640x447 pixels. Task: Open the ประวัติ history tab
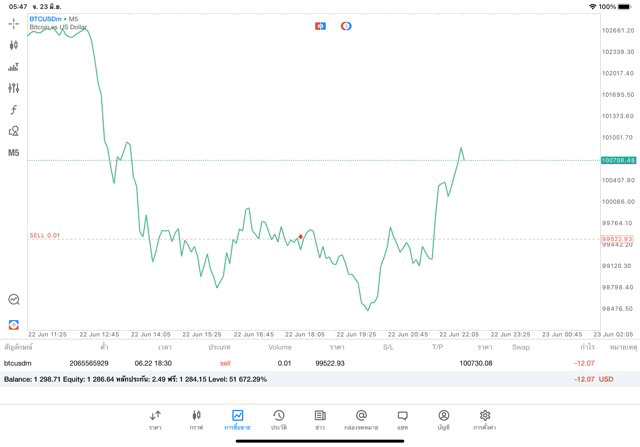[x=278, y=419]
